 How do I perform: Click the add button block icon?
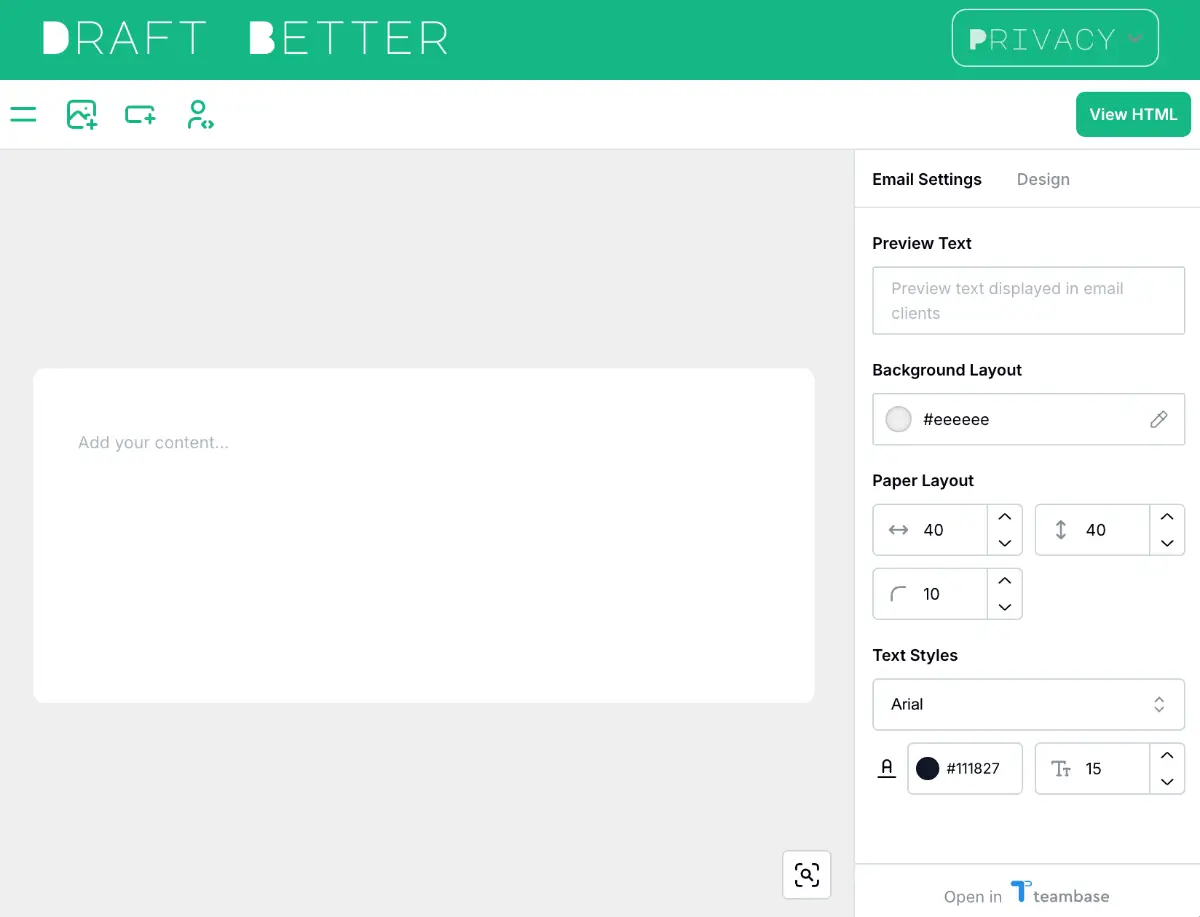click(x=140, y=114)
